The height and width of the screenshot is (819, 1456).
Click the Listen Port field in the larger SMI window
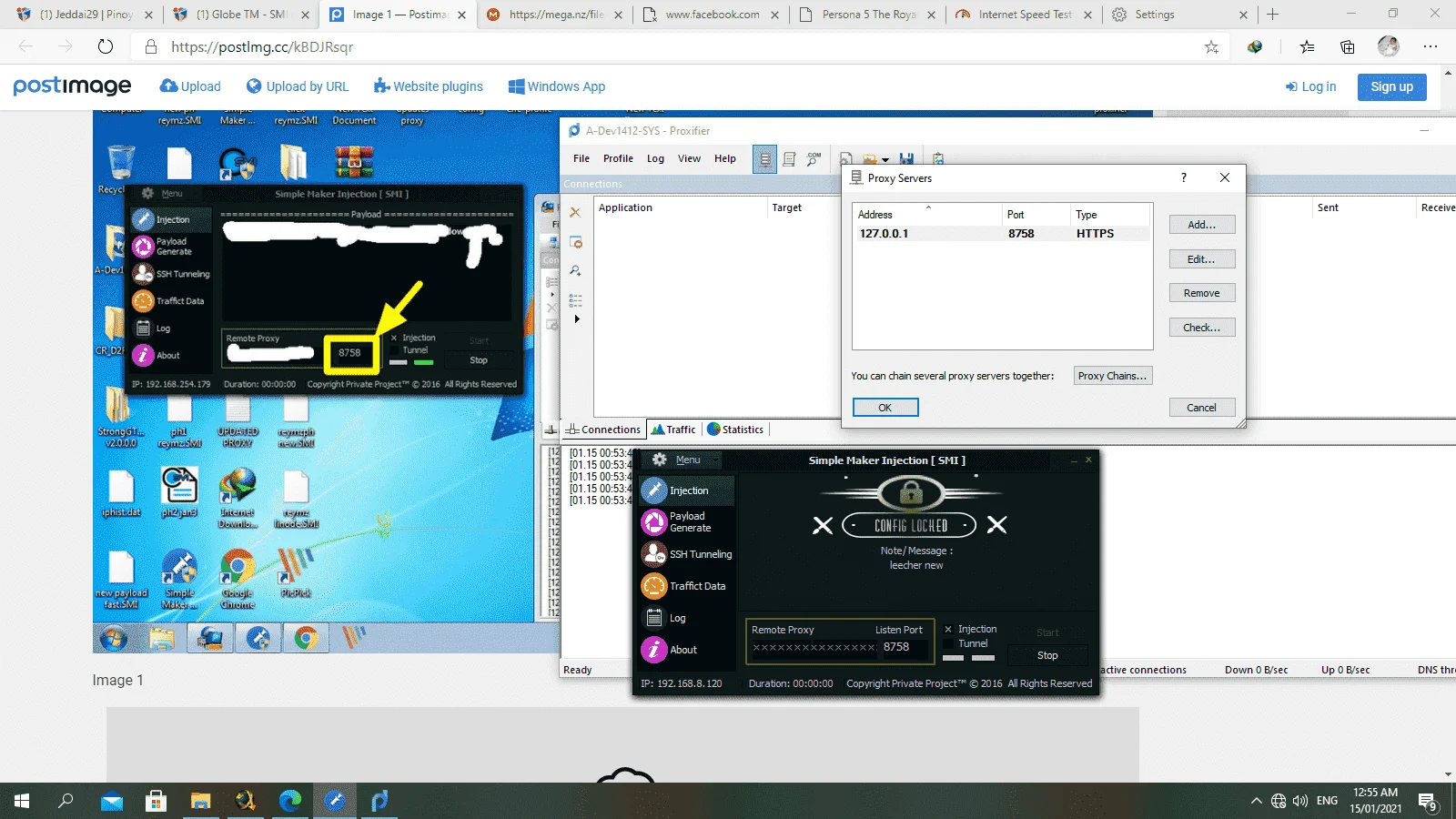tap(904, 647)
